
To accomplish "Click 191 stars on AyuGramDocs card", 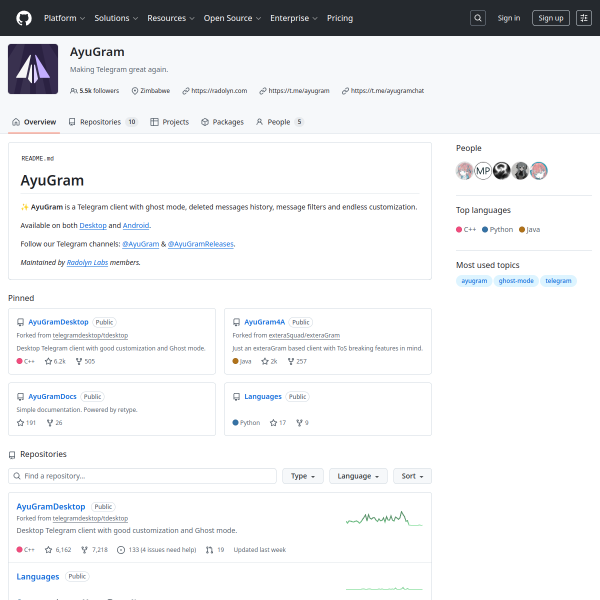I will pos(26,422).
